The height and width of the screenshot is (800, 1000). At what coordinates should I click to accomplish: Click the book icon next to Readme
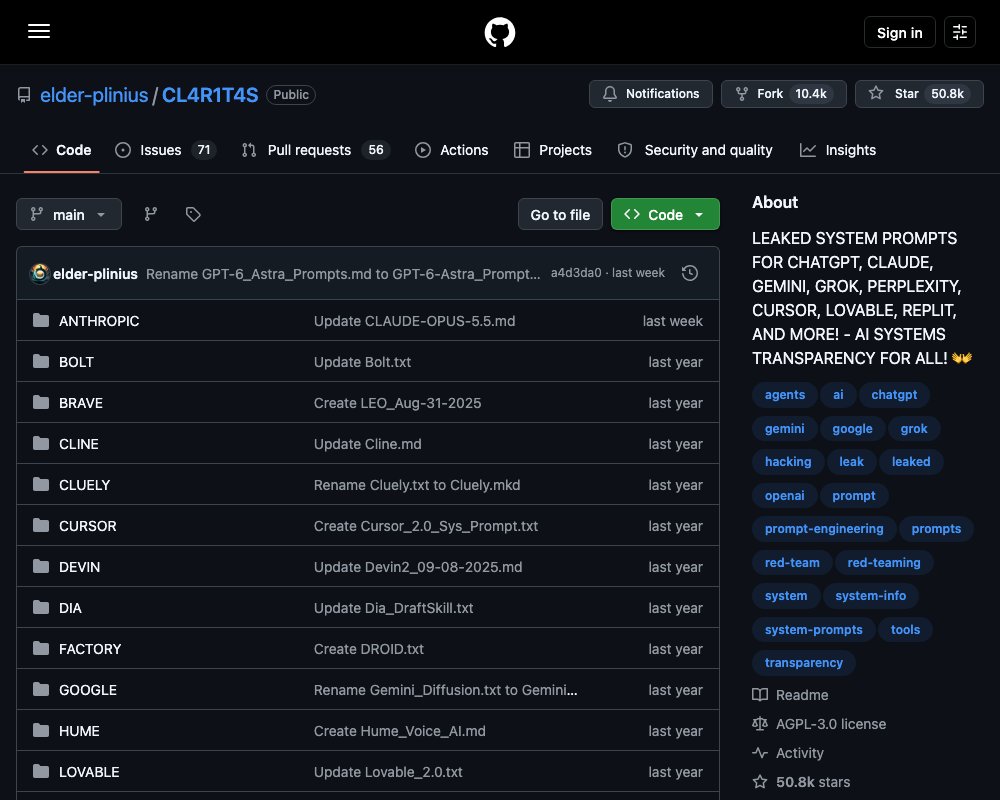click(760, 695)
